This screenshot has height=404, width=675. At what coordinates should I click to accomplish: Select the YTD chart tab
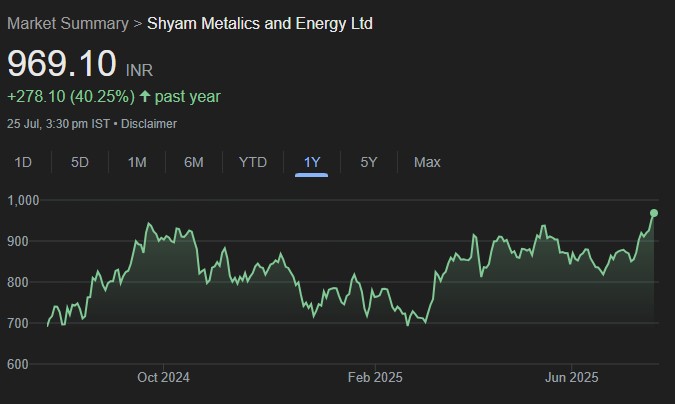(253, 162)
